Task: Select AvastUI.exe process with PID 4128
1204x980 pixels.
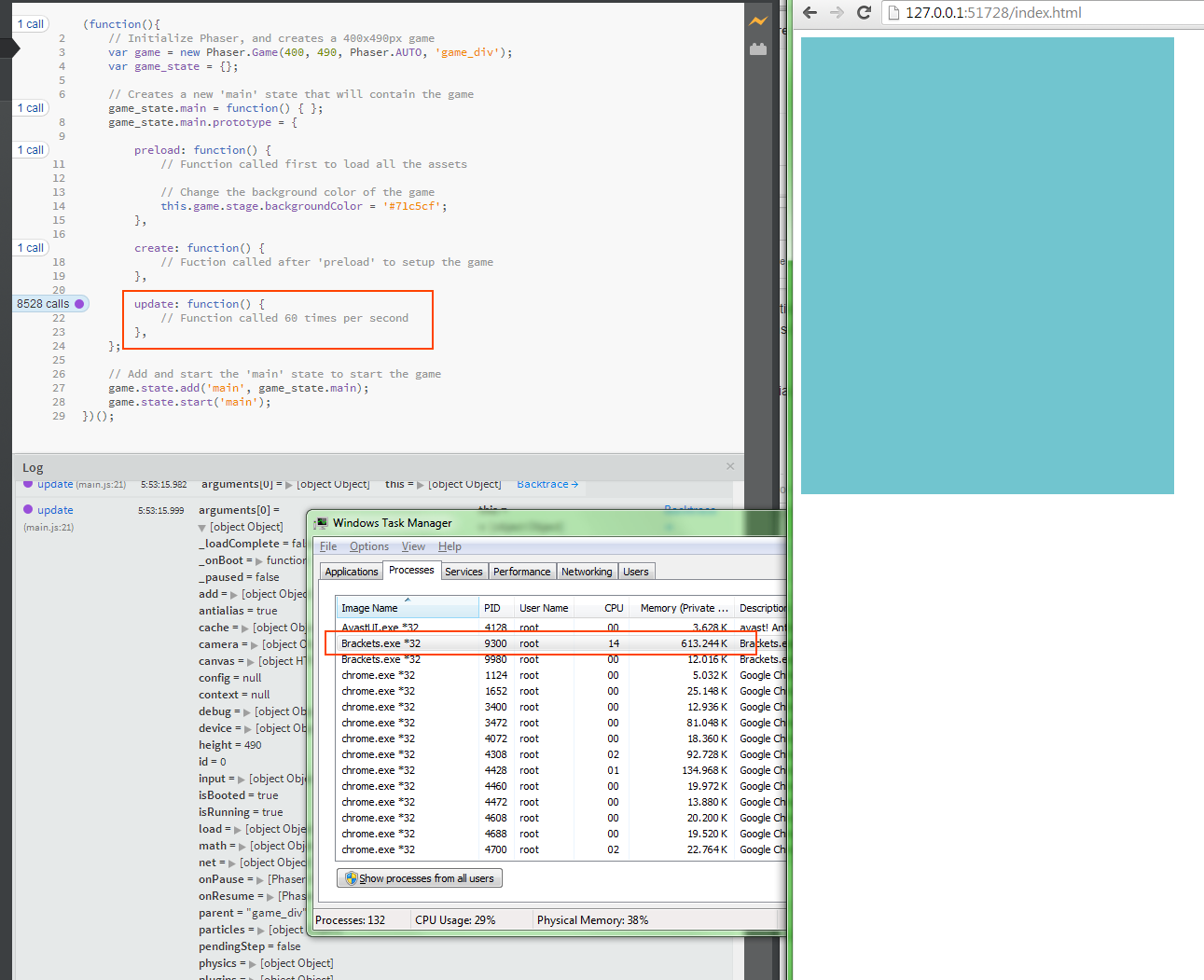Action: [x=561, y=628]
